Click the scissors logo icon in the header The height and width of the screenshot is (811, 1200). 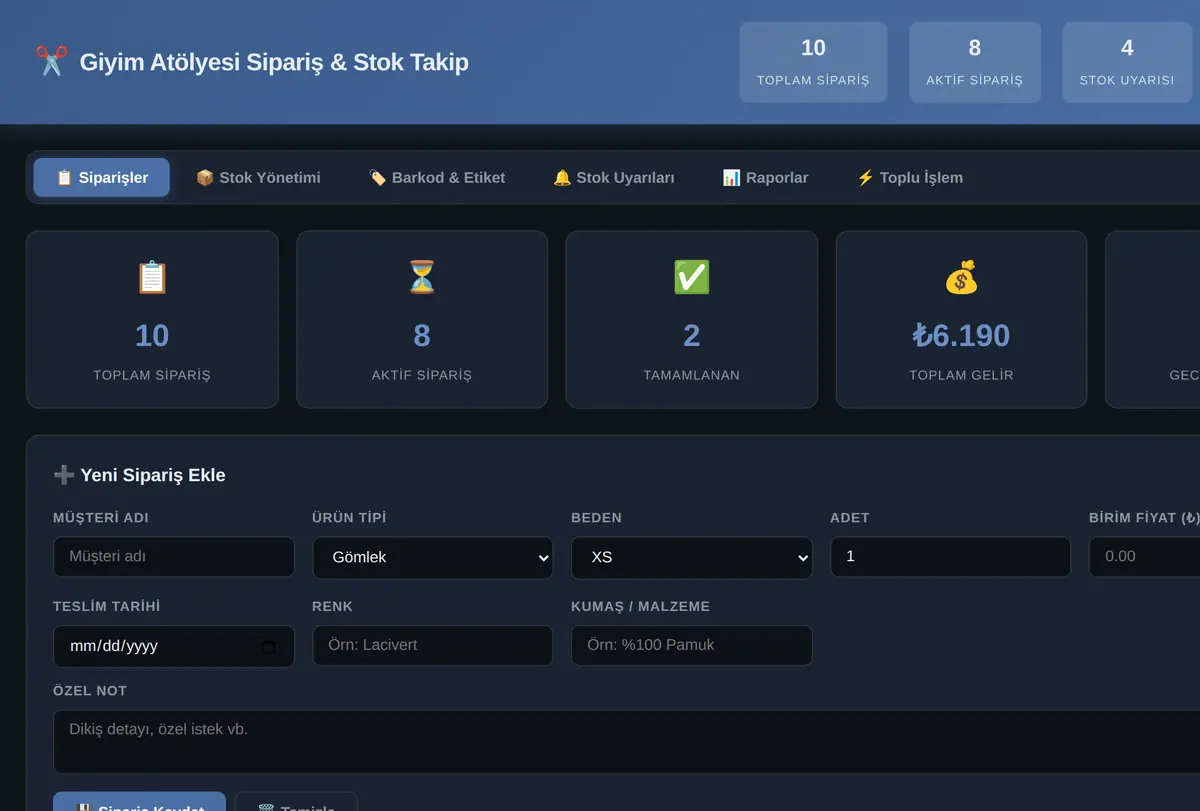[x=50, y=62]
